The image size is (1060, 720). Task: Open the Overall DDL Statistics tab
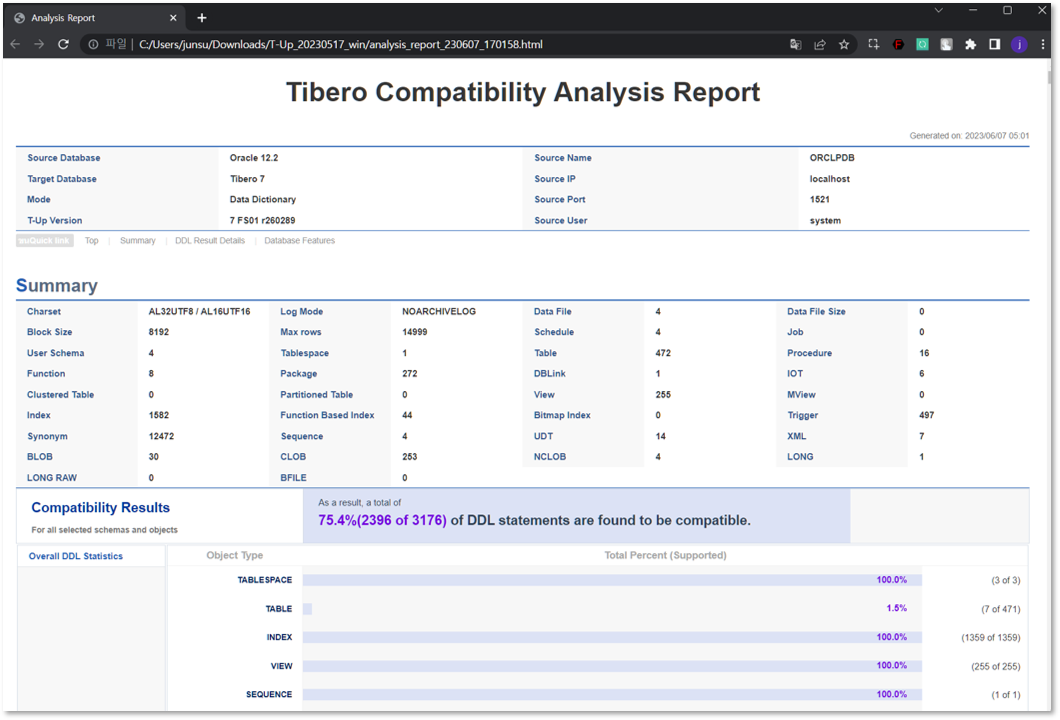pos(76,556)
